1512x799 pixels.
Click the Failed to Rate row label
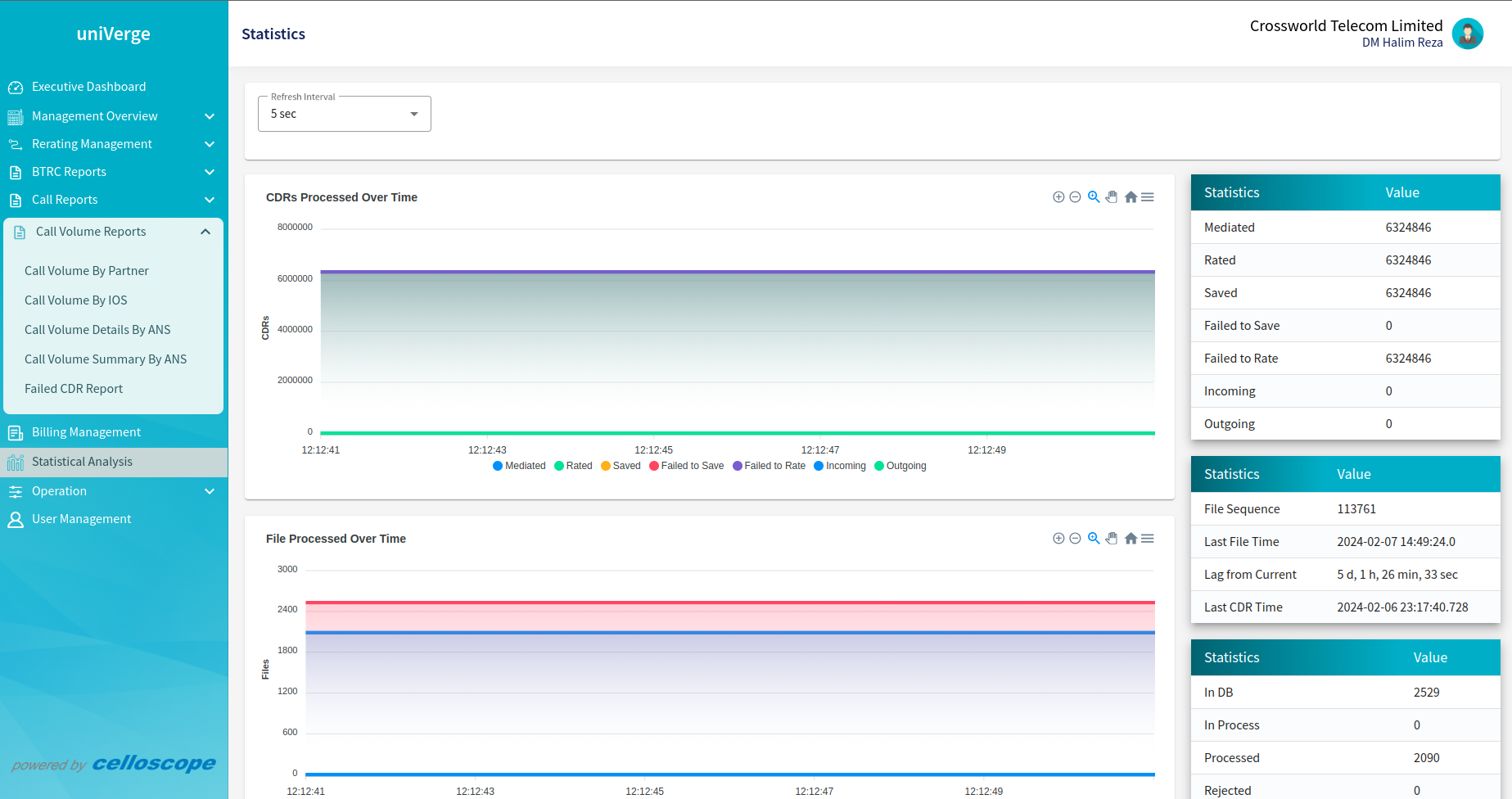[1241, 359]
